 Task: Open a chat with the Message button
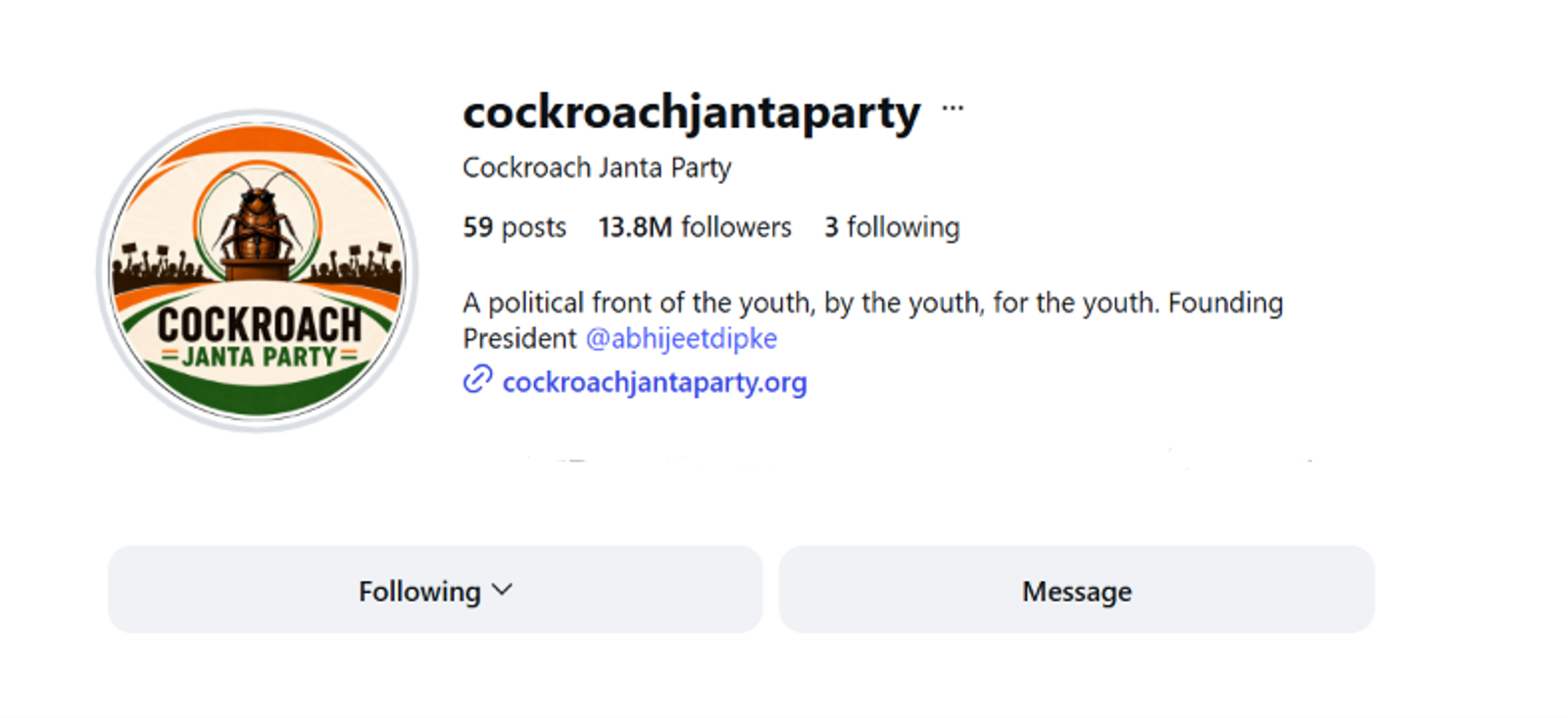(1076, 590)
